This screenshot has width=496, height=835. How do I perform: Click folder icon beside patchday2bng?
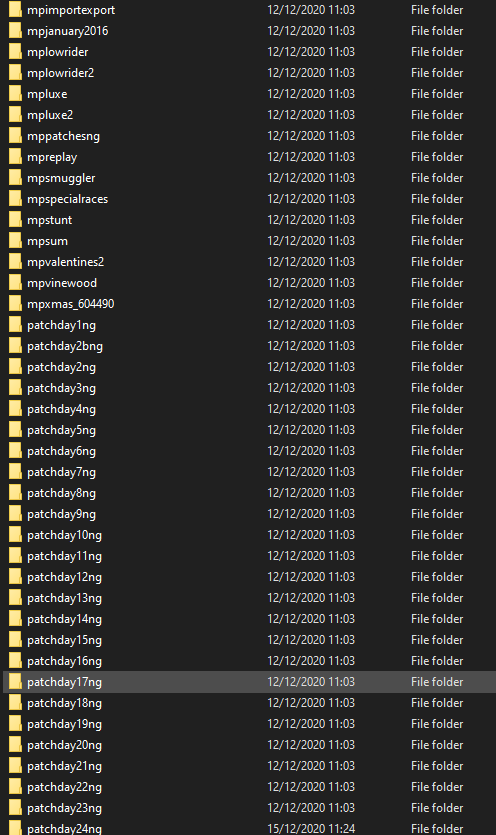click(15, 346)
